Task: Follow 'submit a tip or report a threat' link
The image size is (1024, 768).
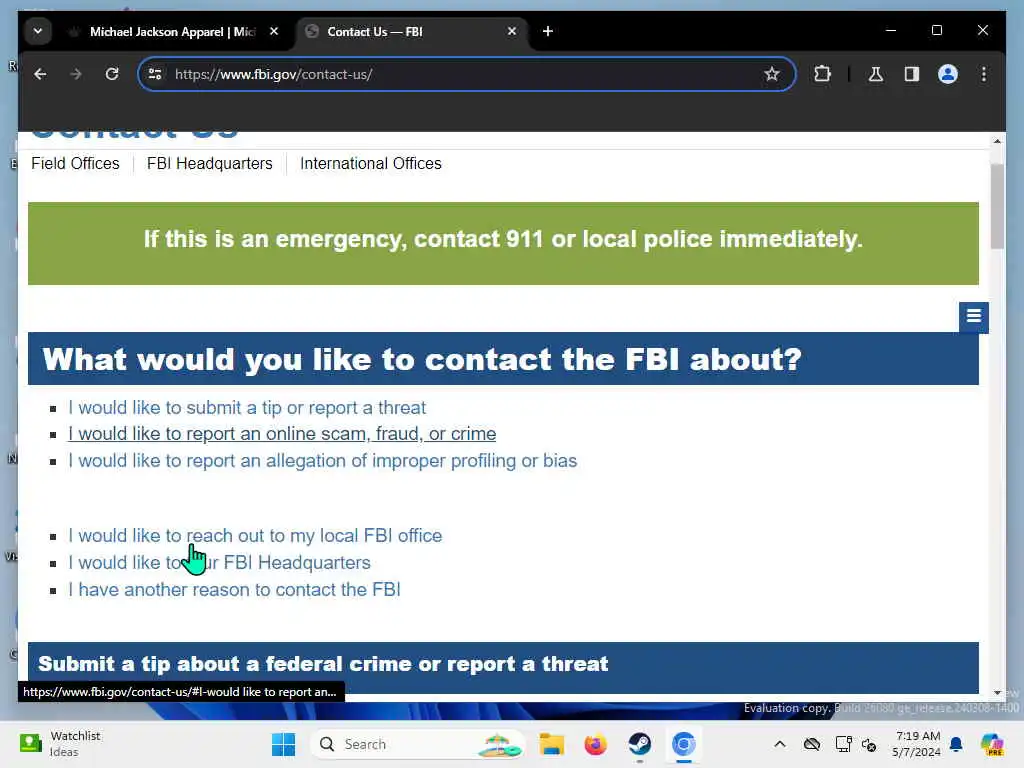Action: coord(247,408)
